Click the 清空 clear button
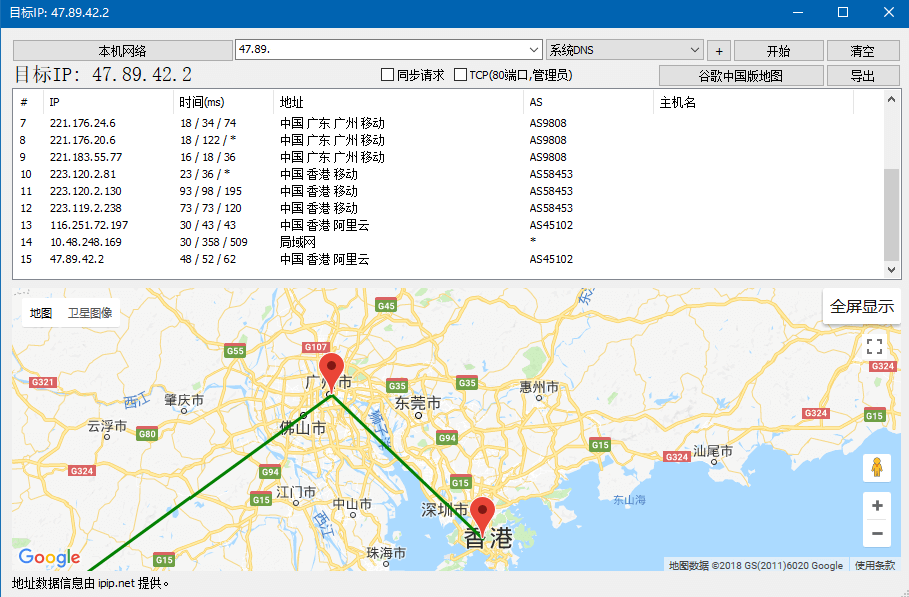 (x=863, y=50)
